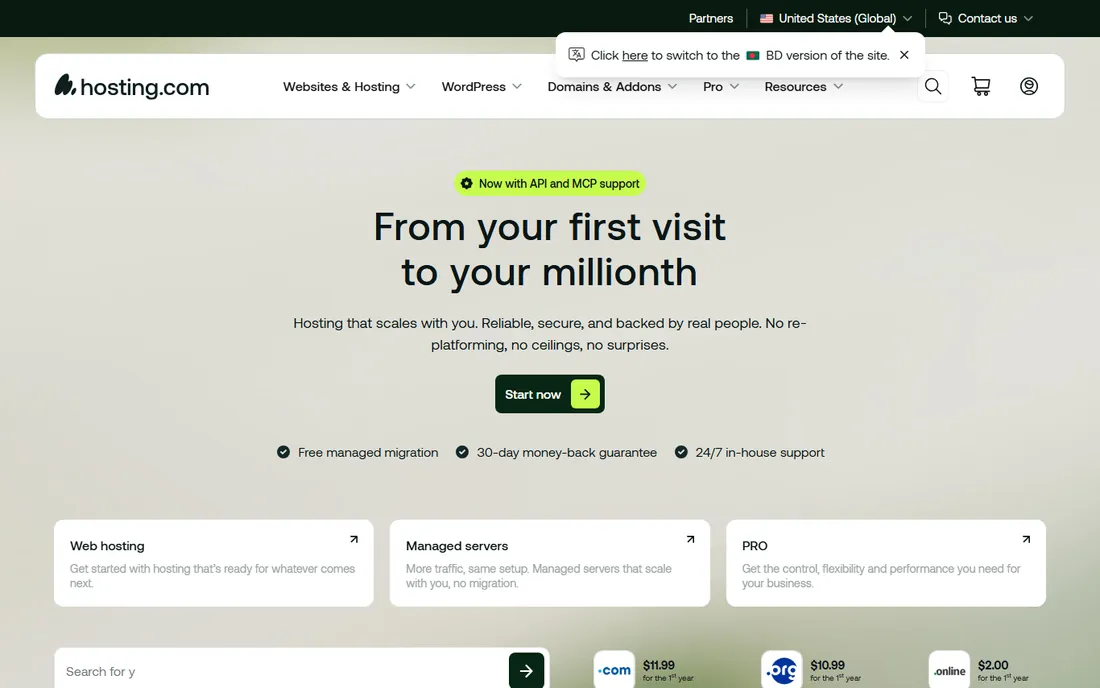Open the user account icon

pyautogui.click(x=1028, y=86)
